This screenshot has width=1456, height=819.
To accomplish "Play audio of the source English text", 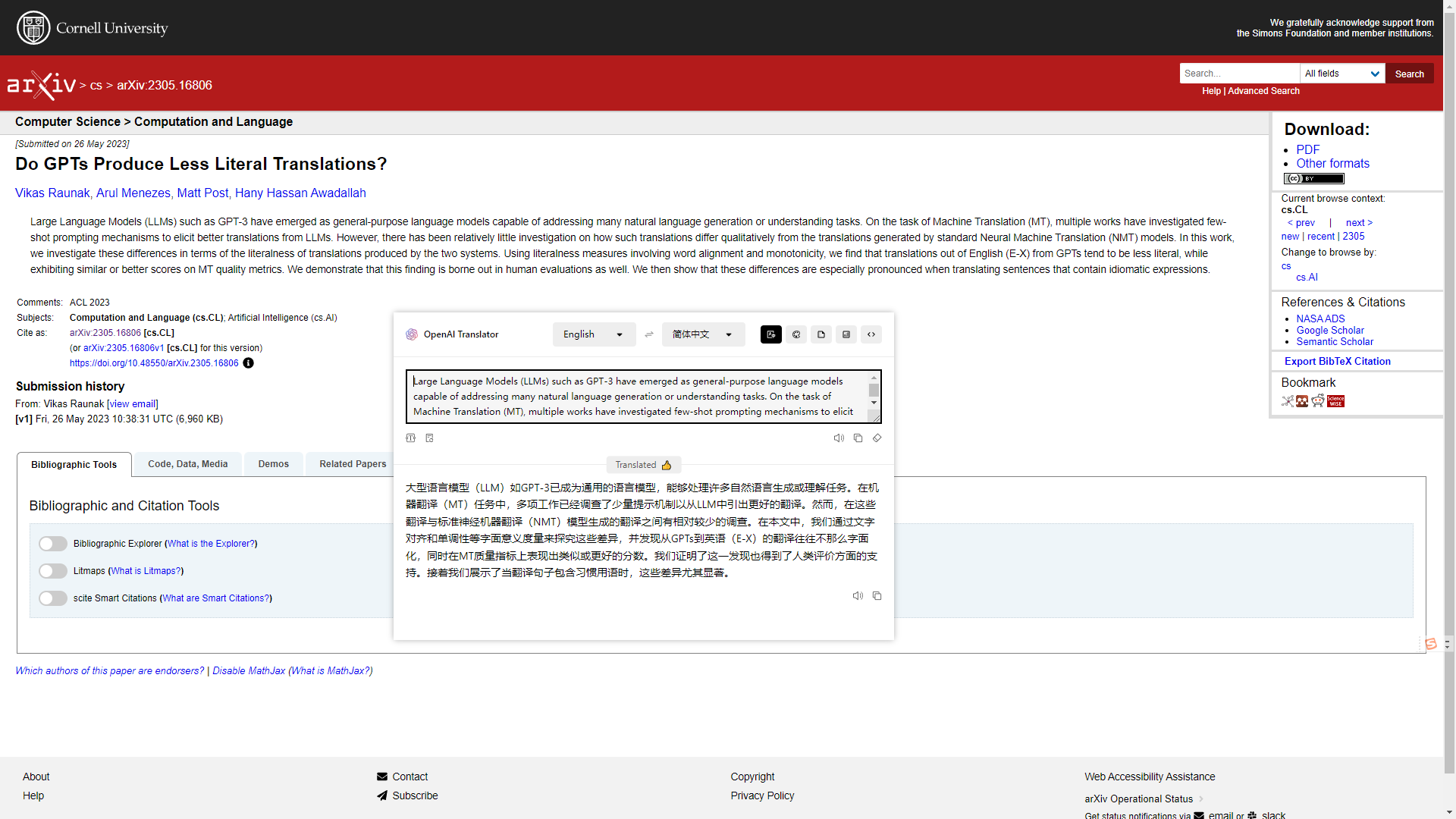I will (839, 438).
